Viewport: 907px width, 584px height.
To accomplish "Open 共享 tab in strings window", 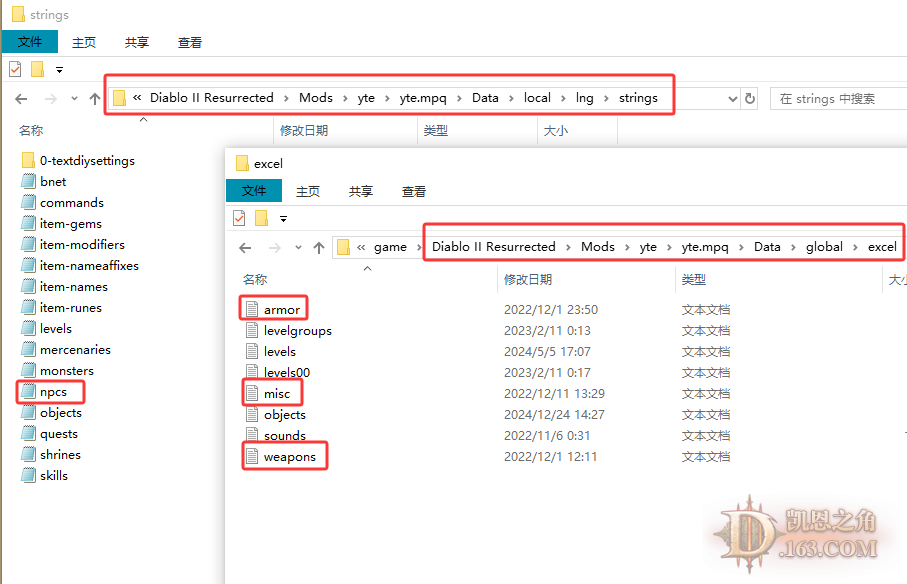I will (137, 42).
